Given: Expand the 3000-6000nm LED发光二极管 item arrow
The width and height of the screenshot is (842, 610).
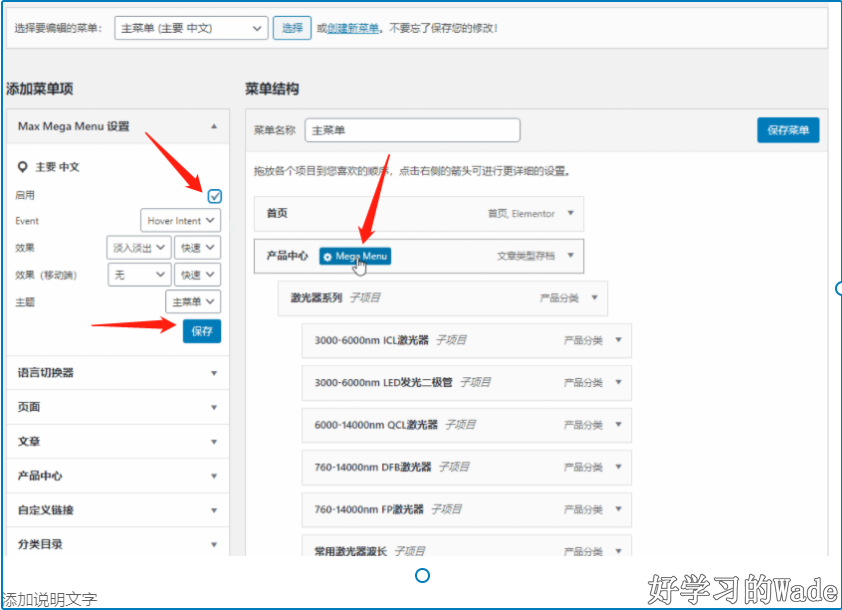Looking at the screenshot, I should pos(619,382).
